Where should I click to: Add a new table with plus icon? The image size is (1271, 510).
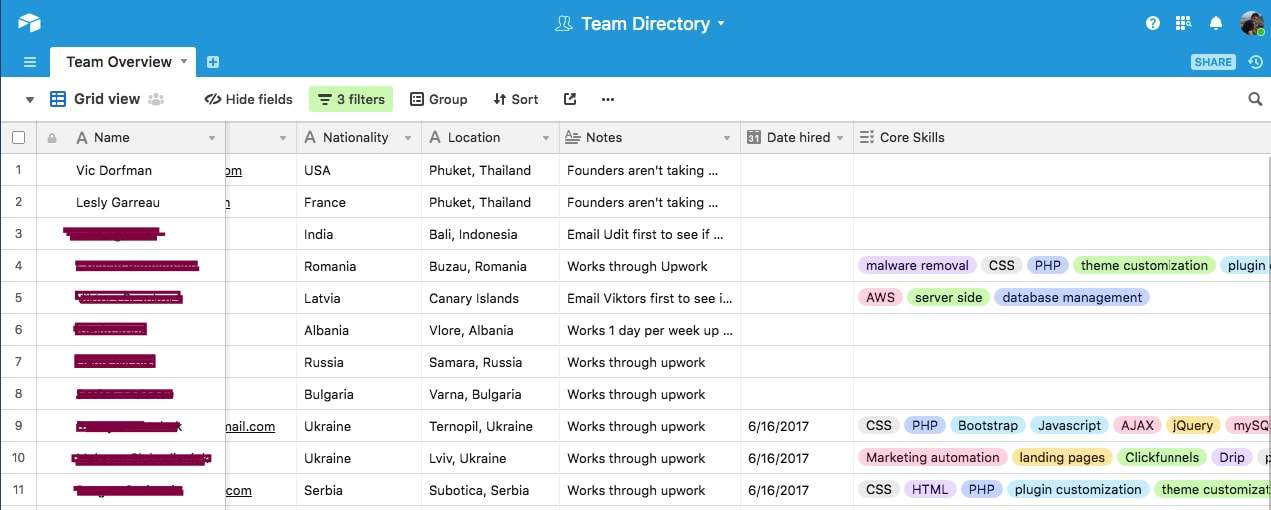[x=212, y=62]
